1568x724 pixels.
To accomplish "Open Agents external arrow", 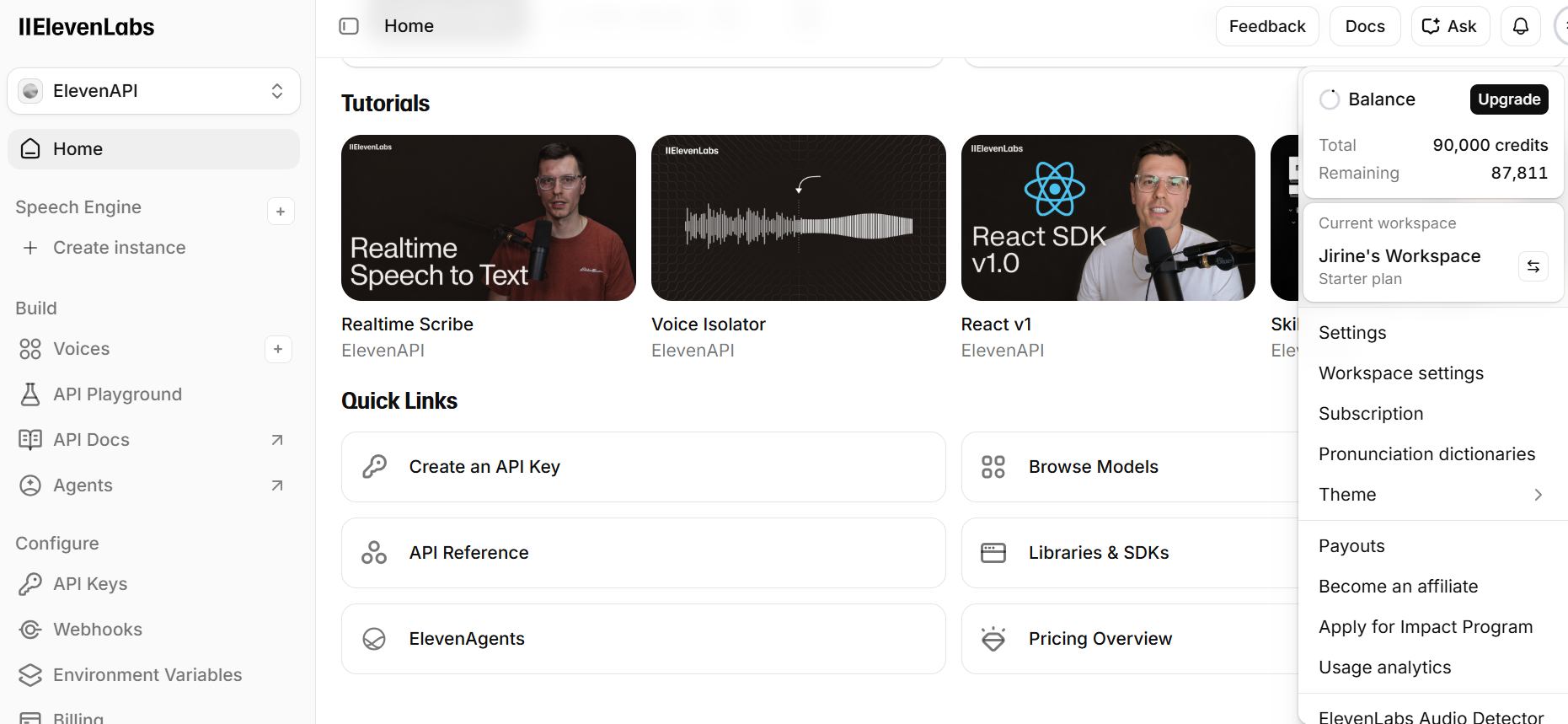I will (x=277, y=485).
